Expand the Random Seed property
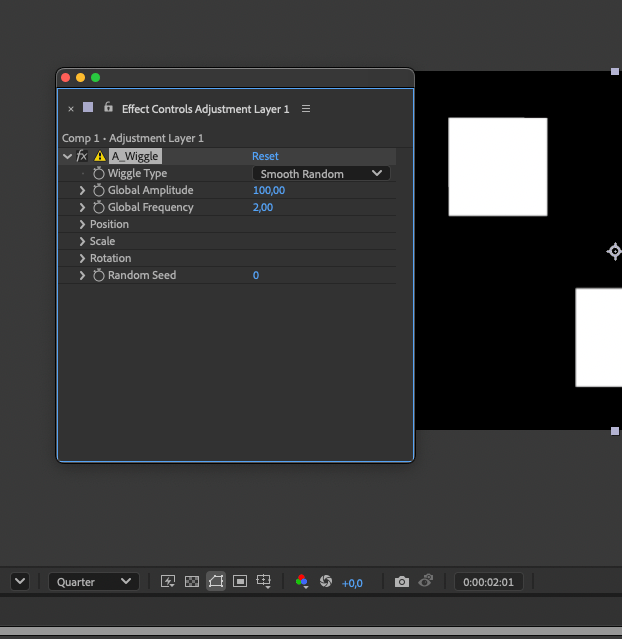This screenshot has width=622, height=639. click(82, 275)
